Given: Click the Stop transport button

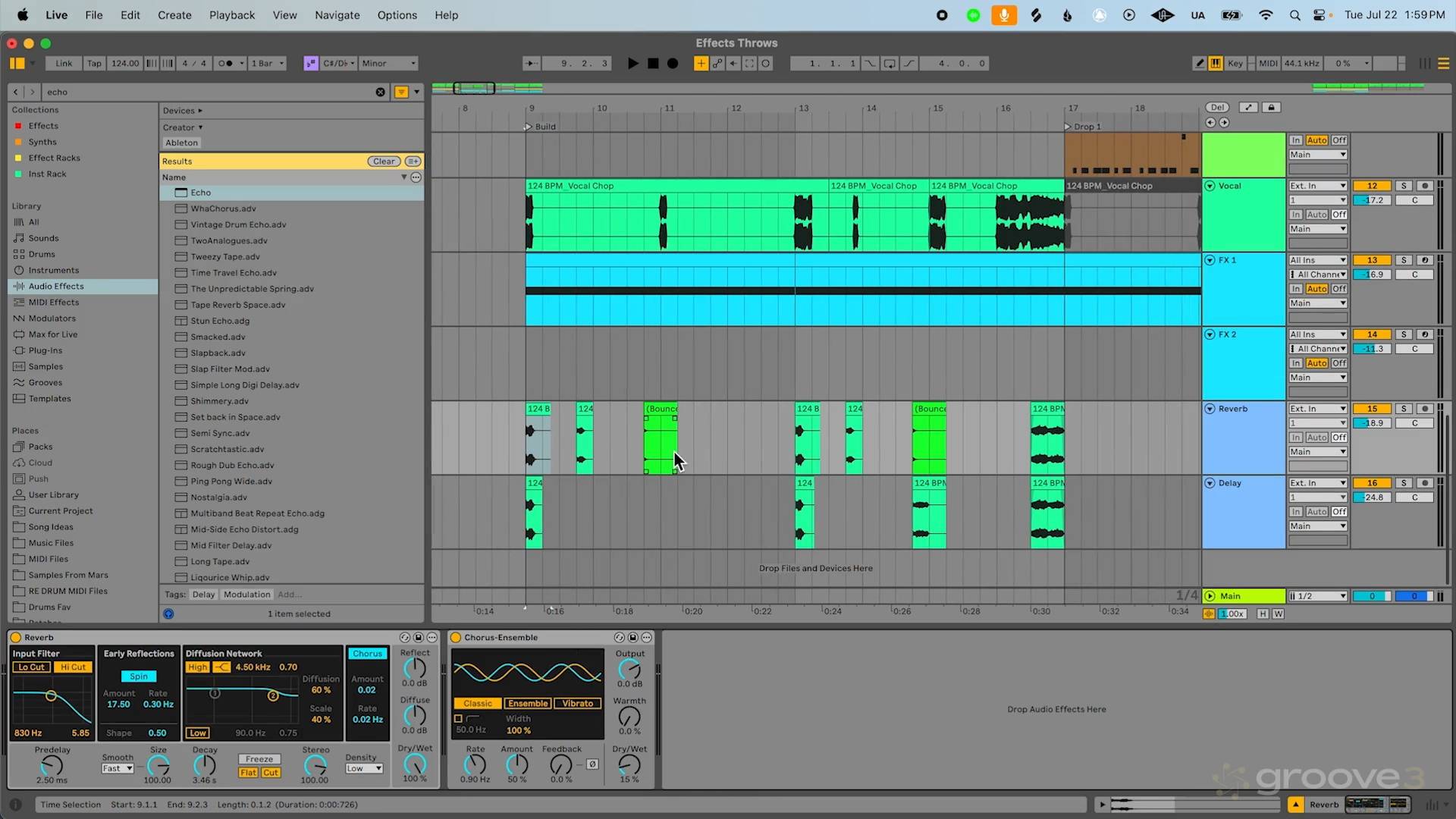Looking at the screenshot, I should pyautogui.click(x=653, y=64).
